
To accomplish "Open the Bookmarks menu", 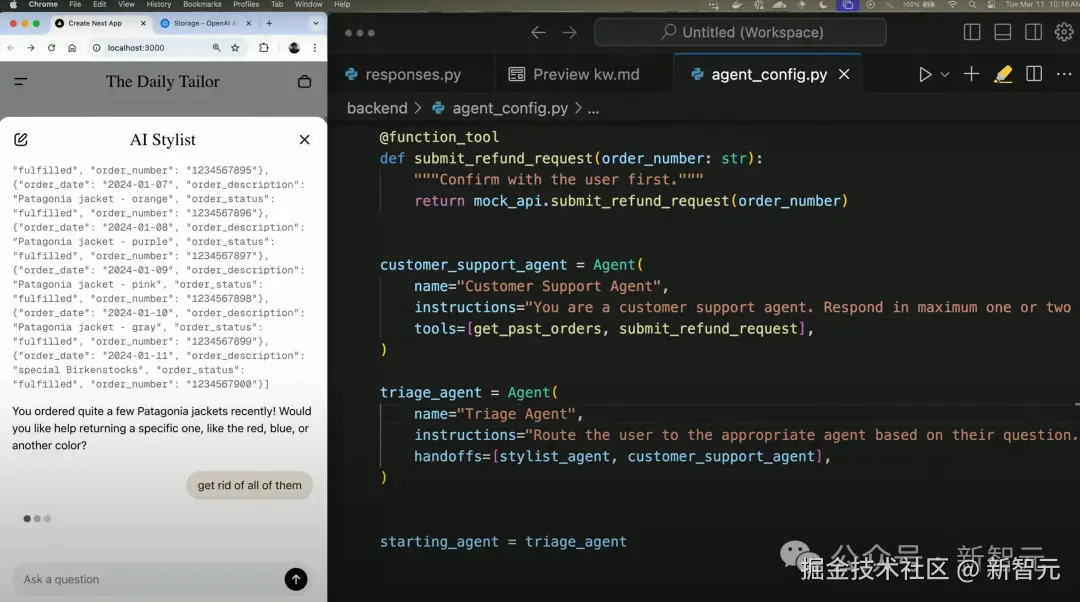I will point(202,4).
